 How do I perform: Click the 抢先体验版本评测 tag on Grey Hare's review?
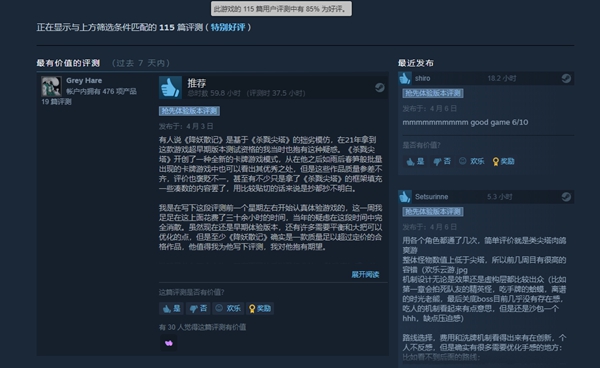tap(189, 111)
